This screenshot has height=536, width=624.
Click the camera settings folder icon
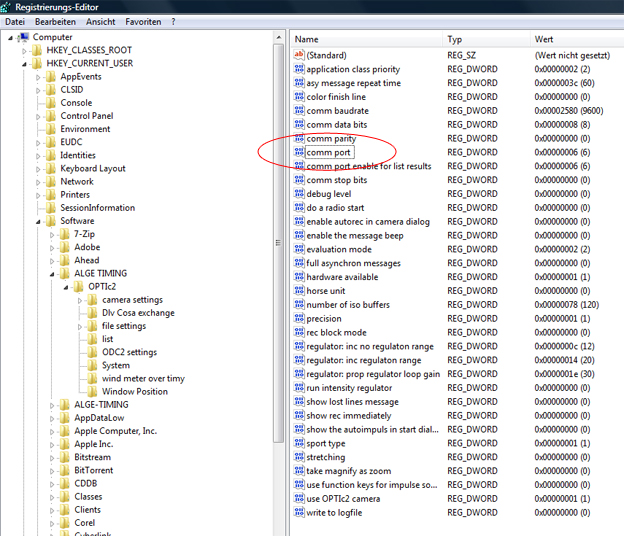tap(93, 300)
